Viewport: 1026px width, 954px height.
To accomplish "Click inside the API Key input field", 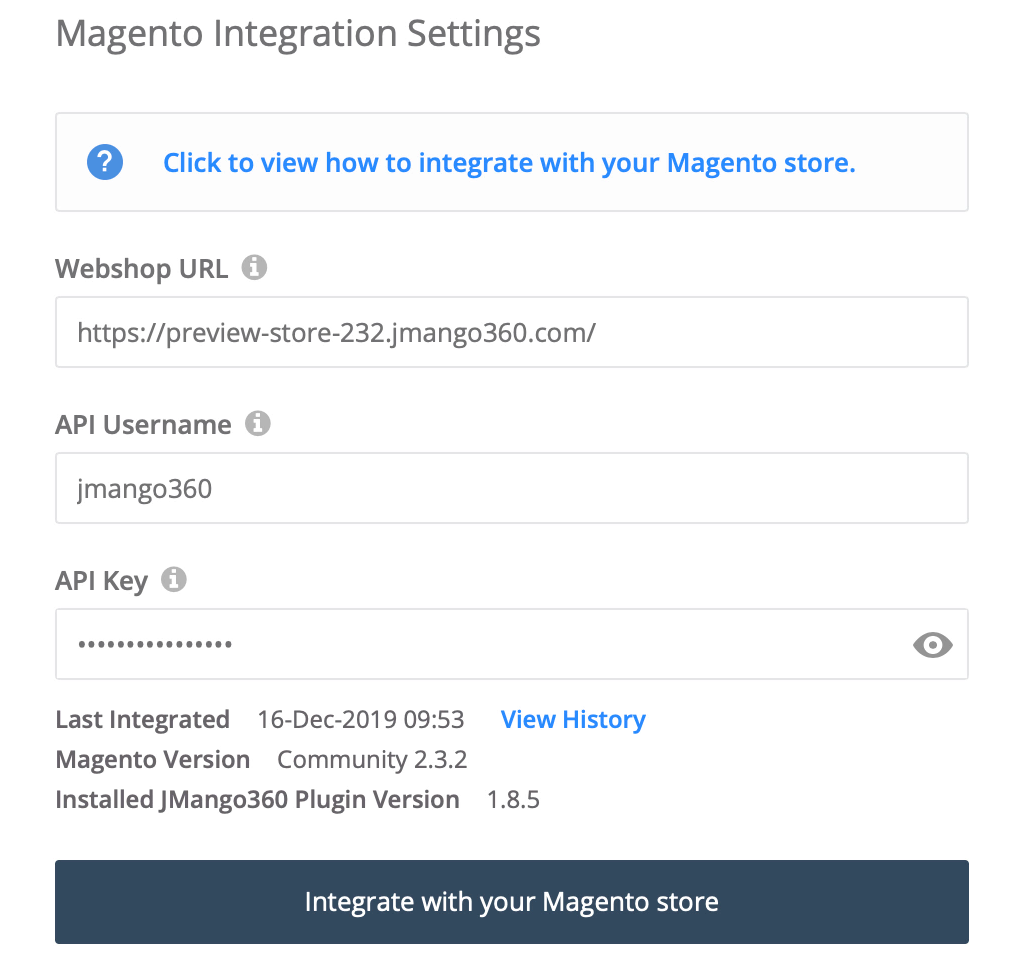I will click(x=450, y=644).
